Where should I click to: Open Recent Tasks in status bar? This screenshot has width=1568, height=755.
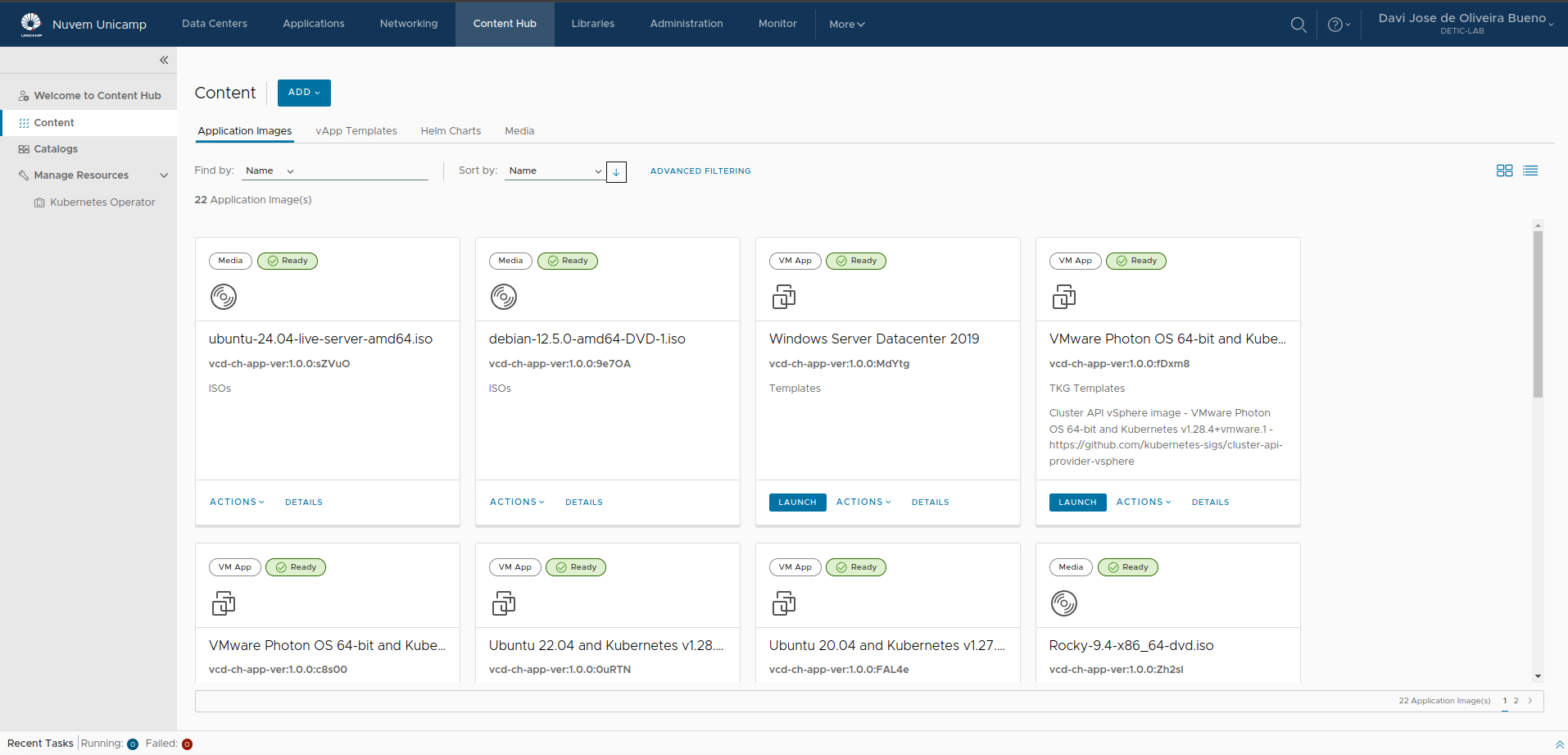(x=40, y=744)
